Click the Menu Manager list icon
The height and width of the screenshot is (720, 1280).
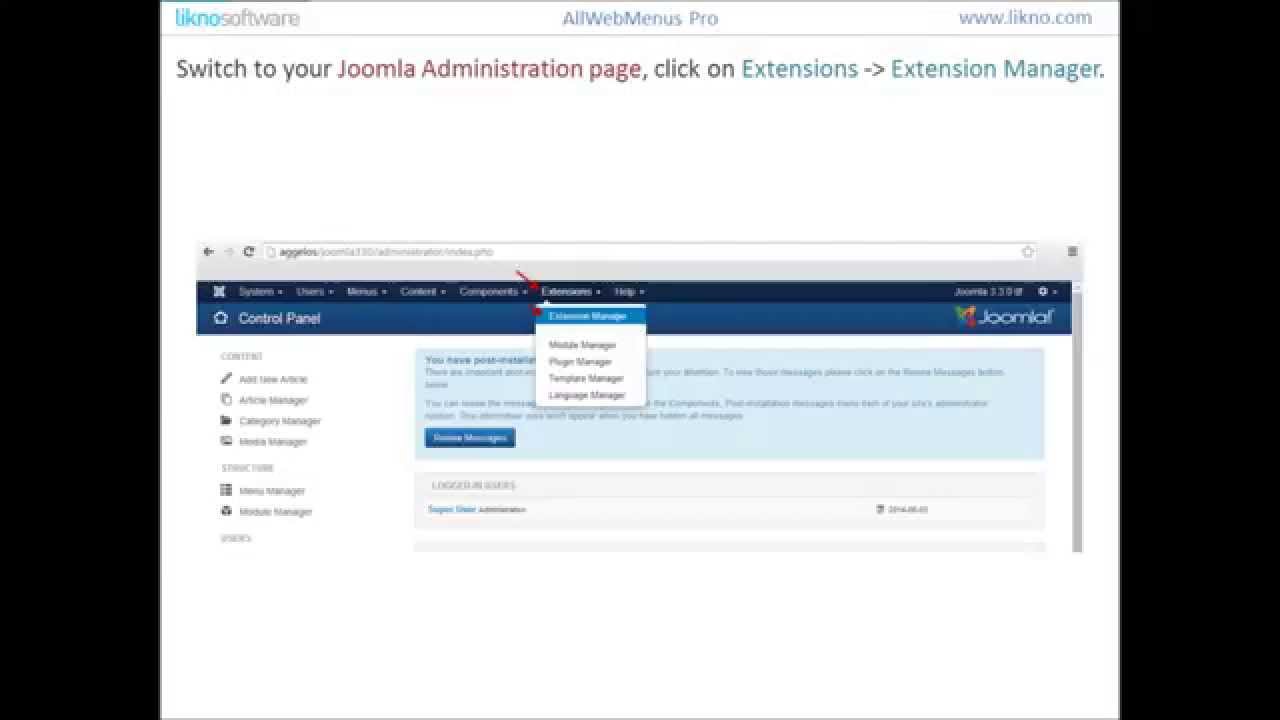227,491
